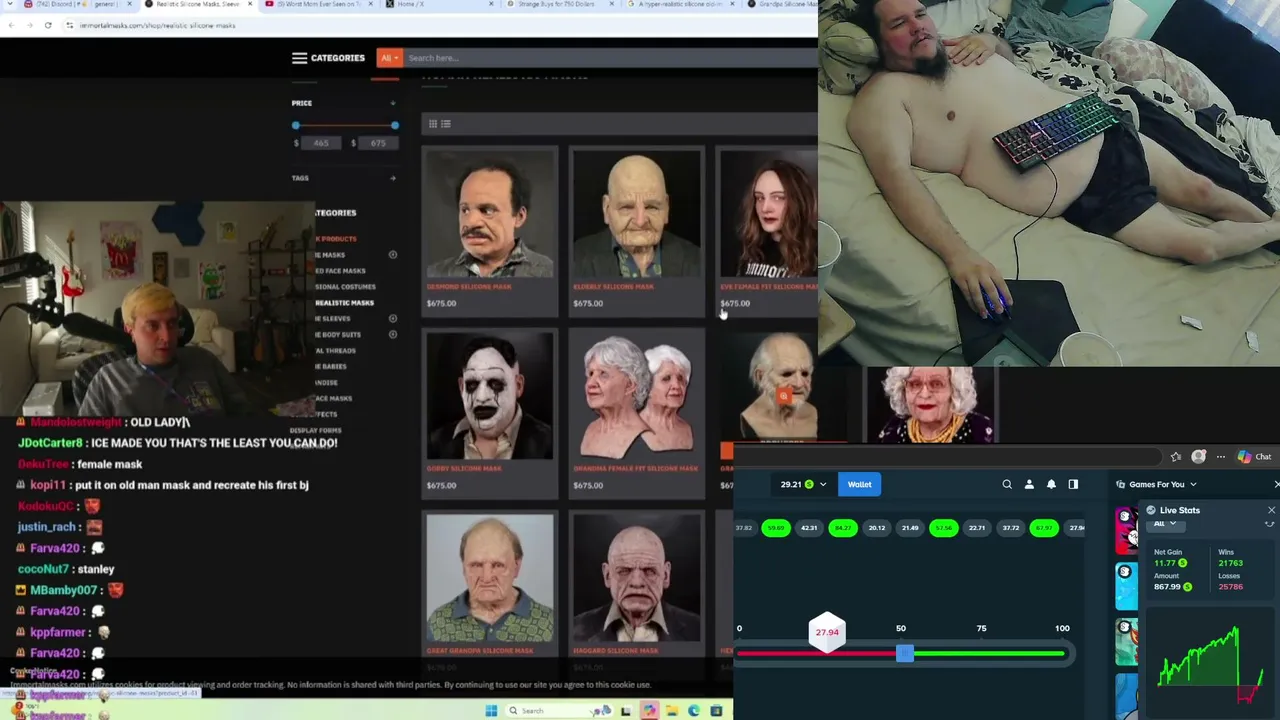
Task: Select the 'Realistic Masks' category link
Action: coord(344,303)
